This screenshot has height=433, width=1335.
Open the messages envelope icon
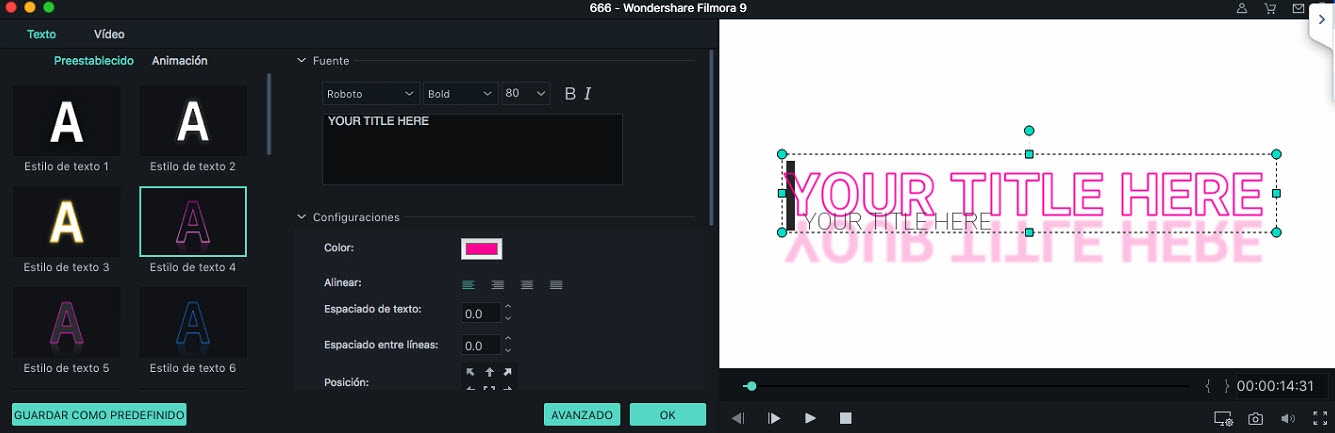point(1298,8)
